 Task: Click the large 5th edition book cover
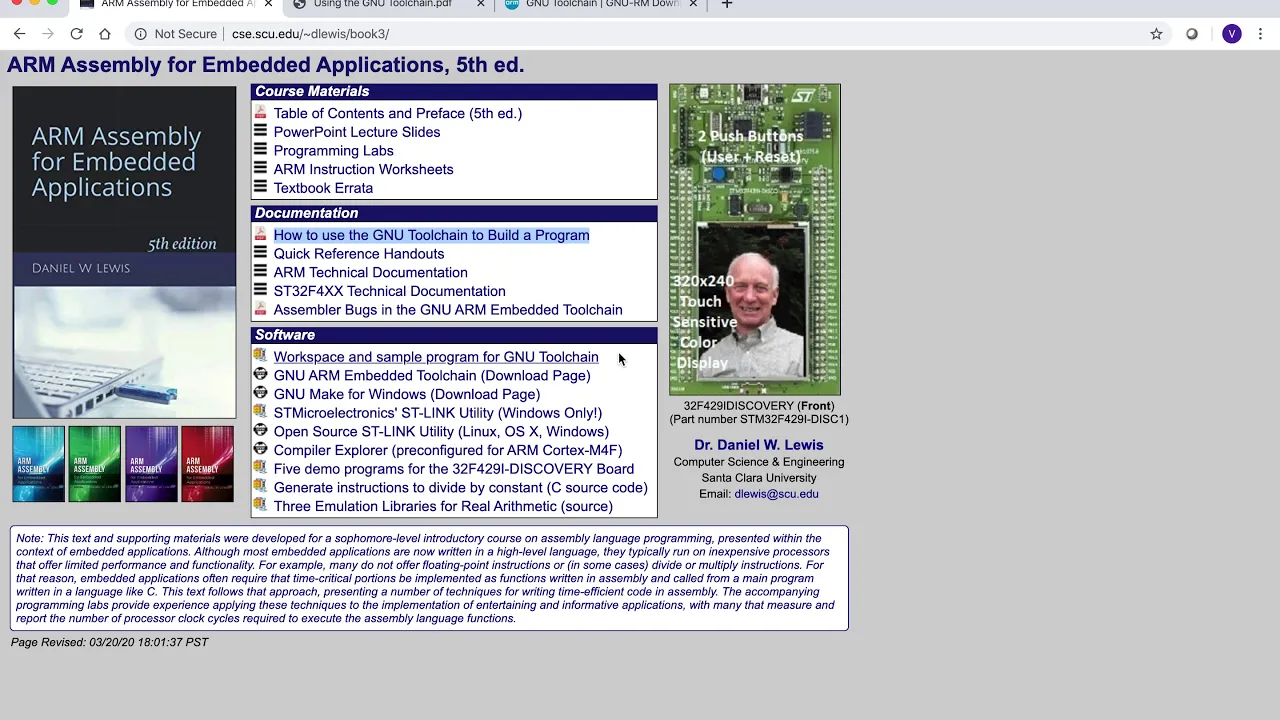(124, 252)
